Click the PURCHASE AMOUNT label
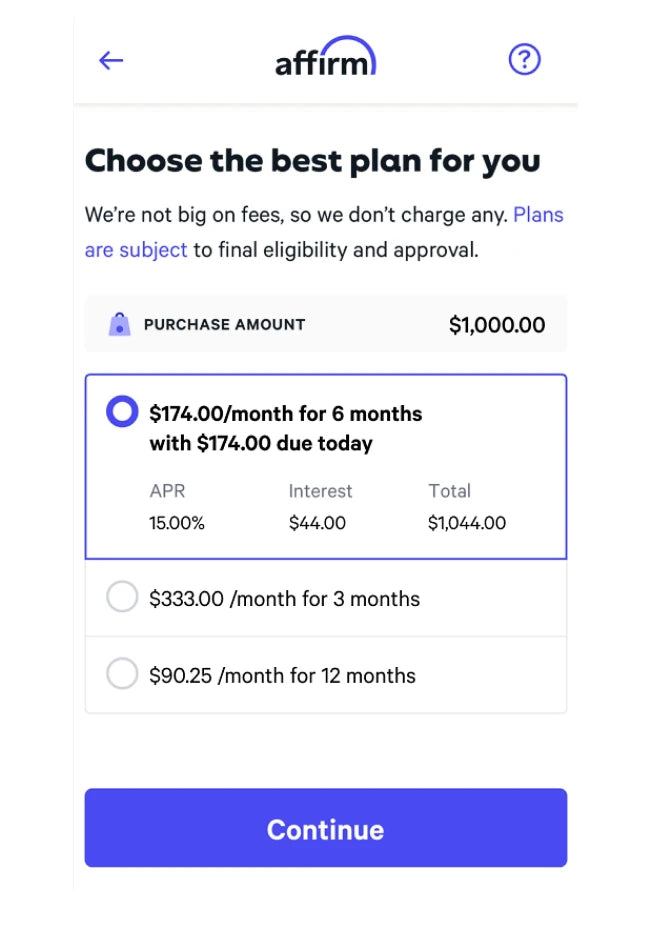 pos(225,324)
